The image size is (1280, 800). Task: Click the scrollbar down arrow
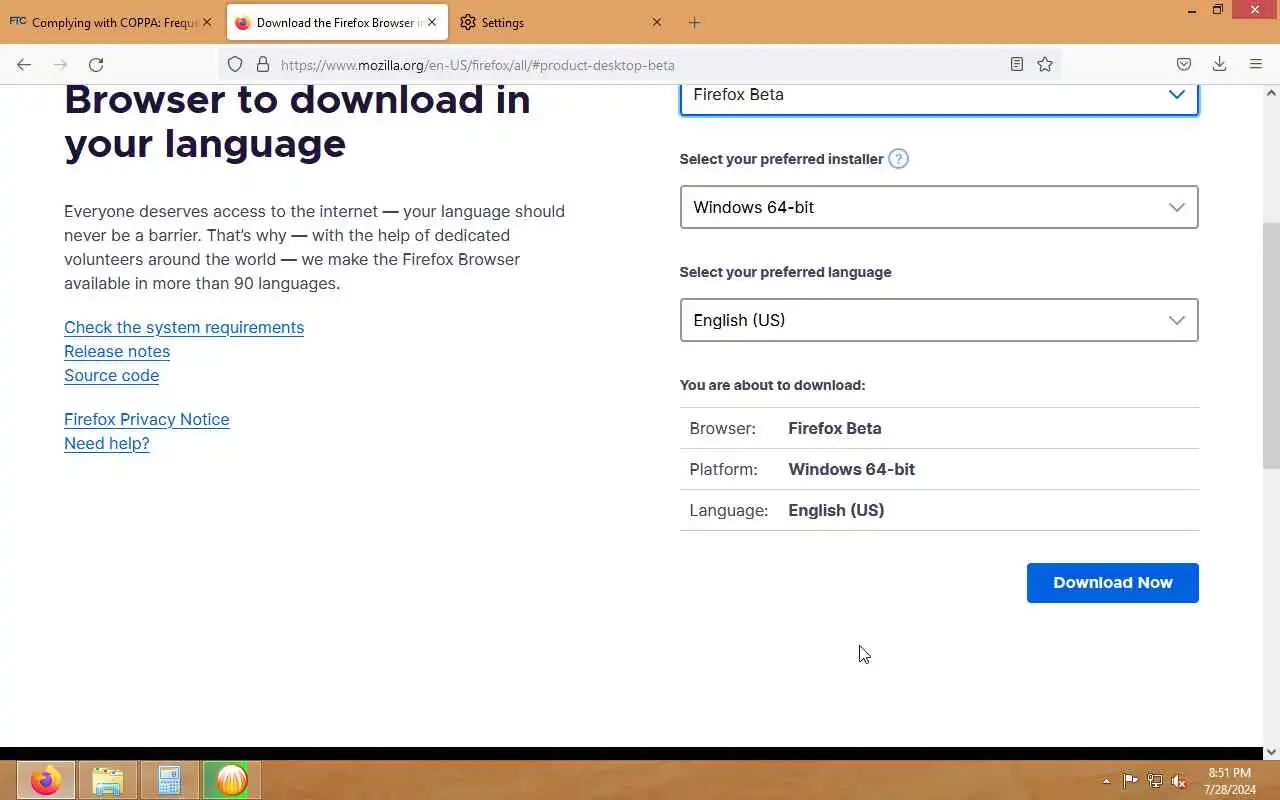(x=1271, y=752)
